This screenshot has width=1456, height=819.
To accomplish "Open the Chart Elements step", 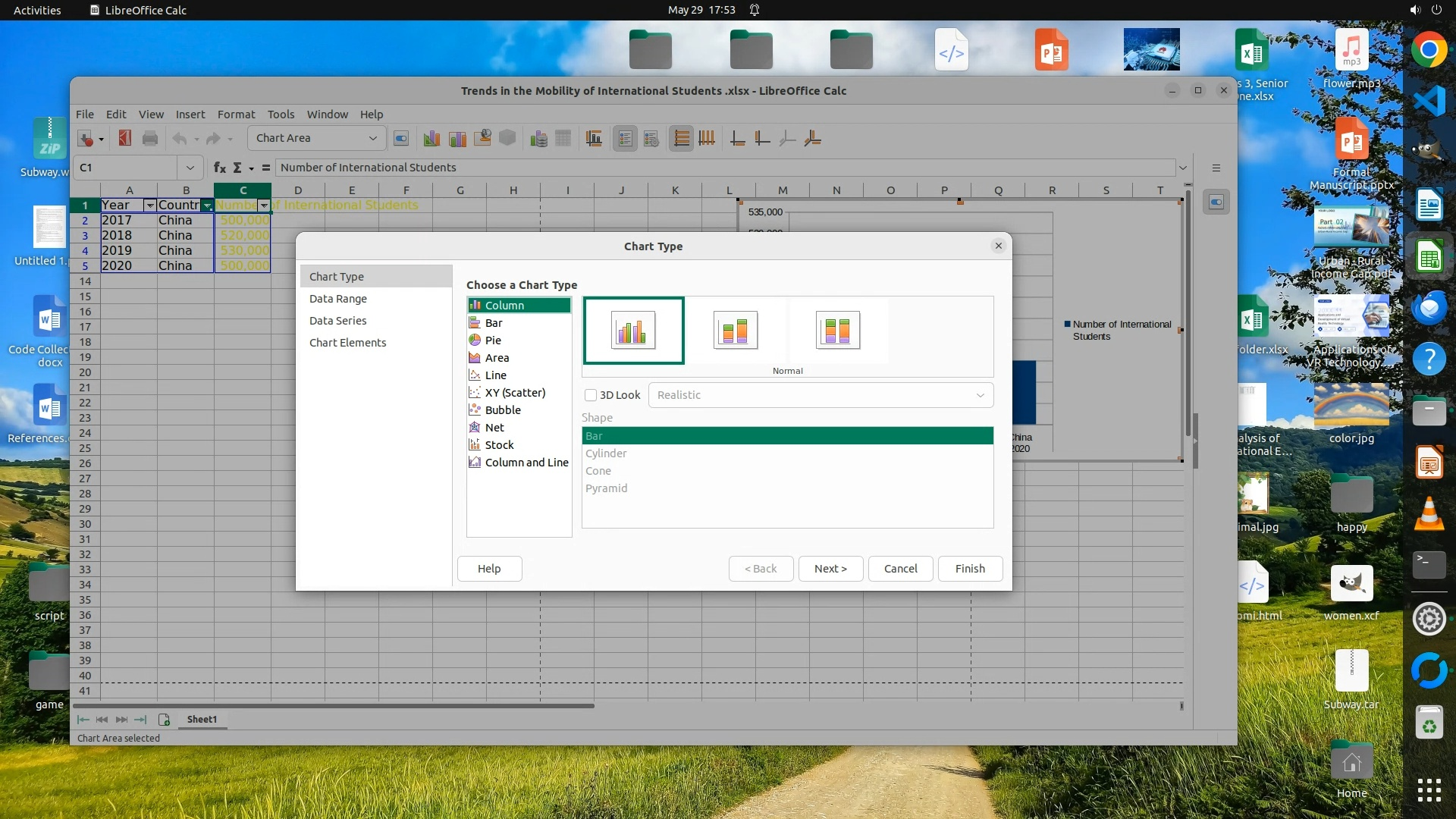I will point(347,343).
